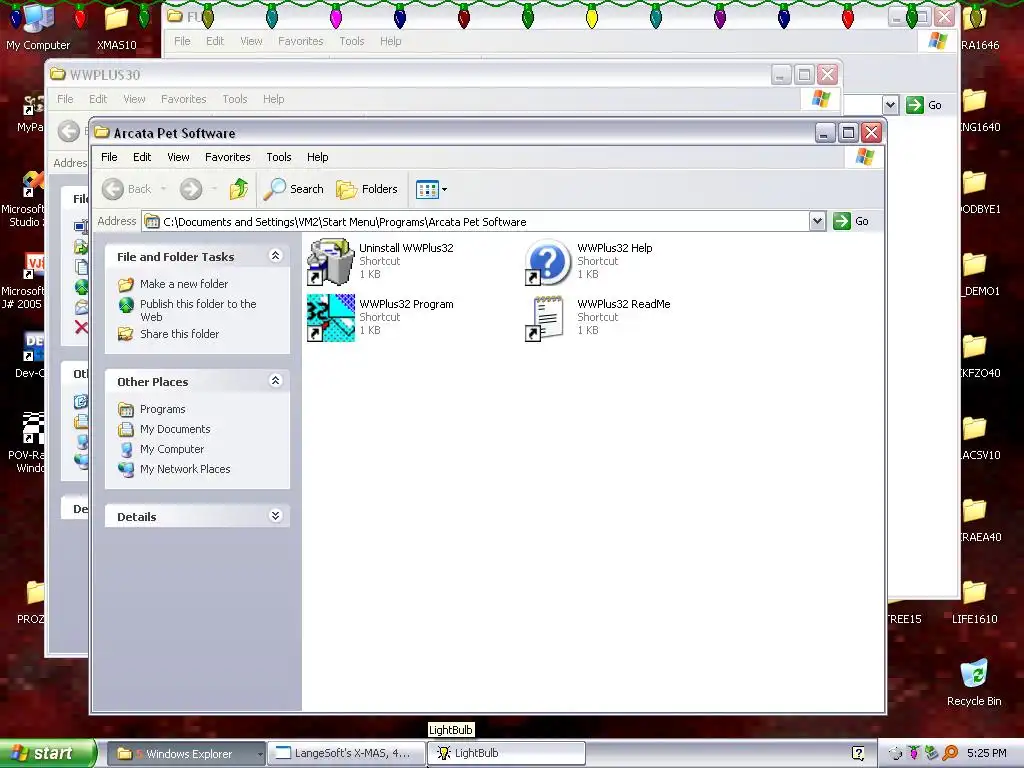Select the _DEMO1 desktop folder

pyautogui.click(x=978, y=274)
